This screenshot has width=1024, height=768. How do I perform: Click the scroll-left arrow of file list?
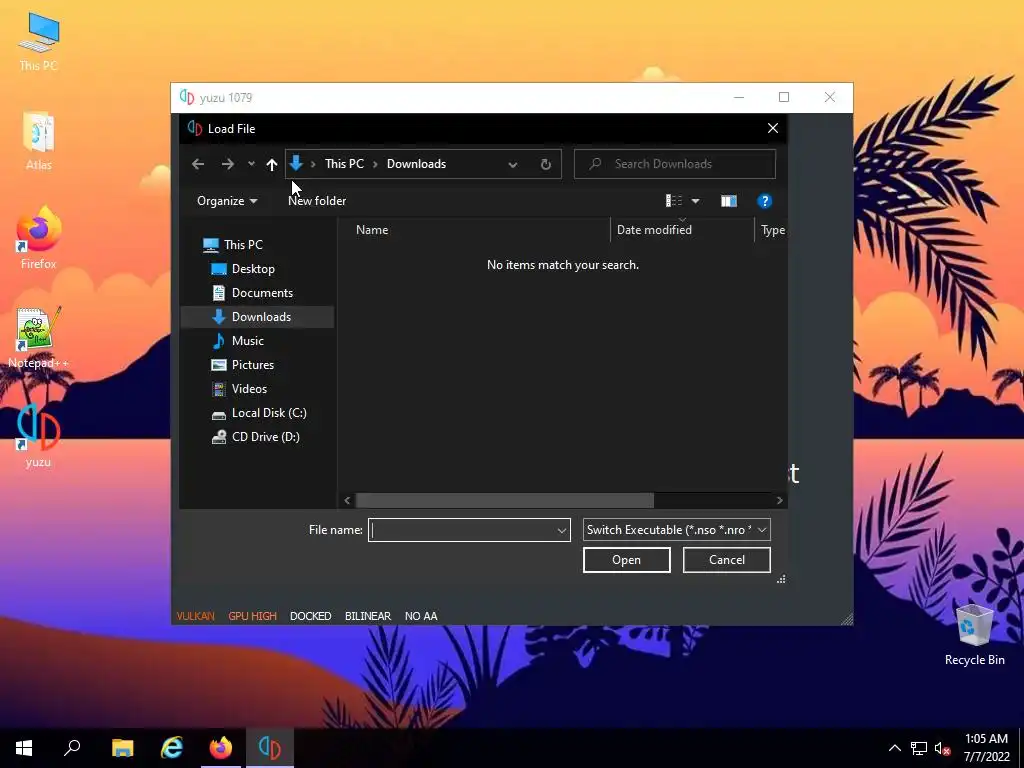click(x=347, y=500)
